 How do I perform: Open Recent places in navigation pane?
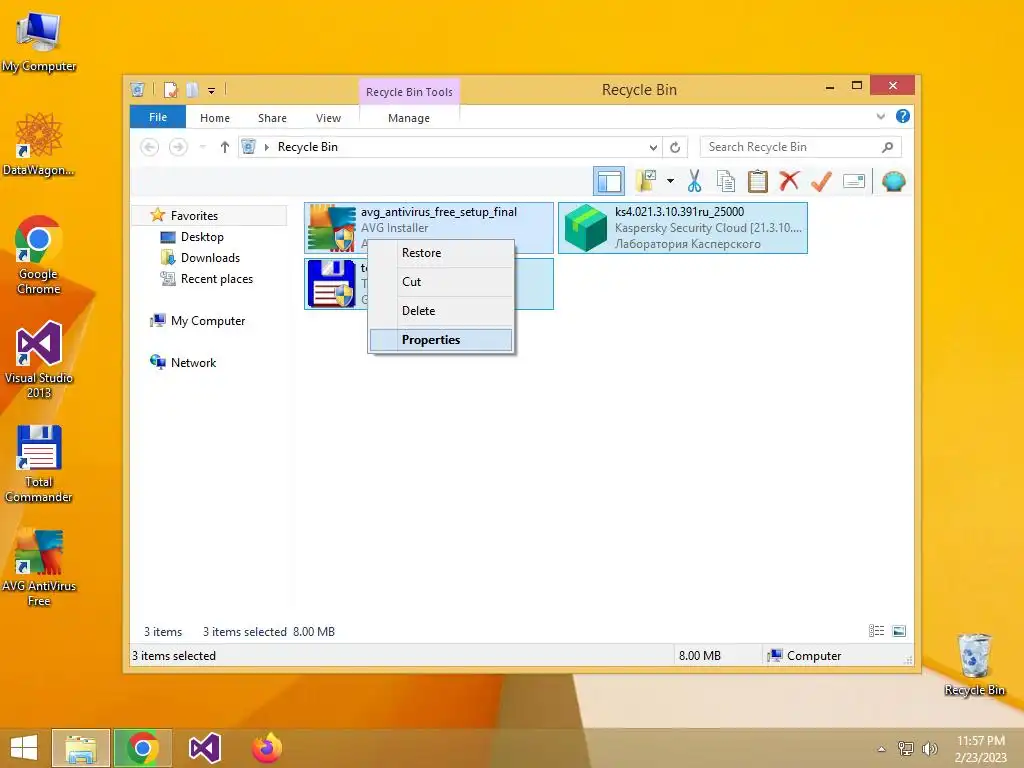pos(216,279)
